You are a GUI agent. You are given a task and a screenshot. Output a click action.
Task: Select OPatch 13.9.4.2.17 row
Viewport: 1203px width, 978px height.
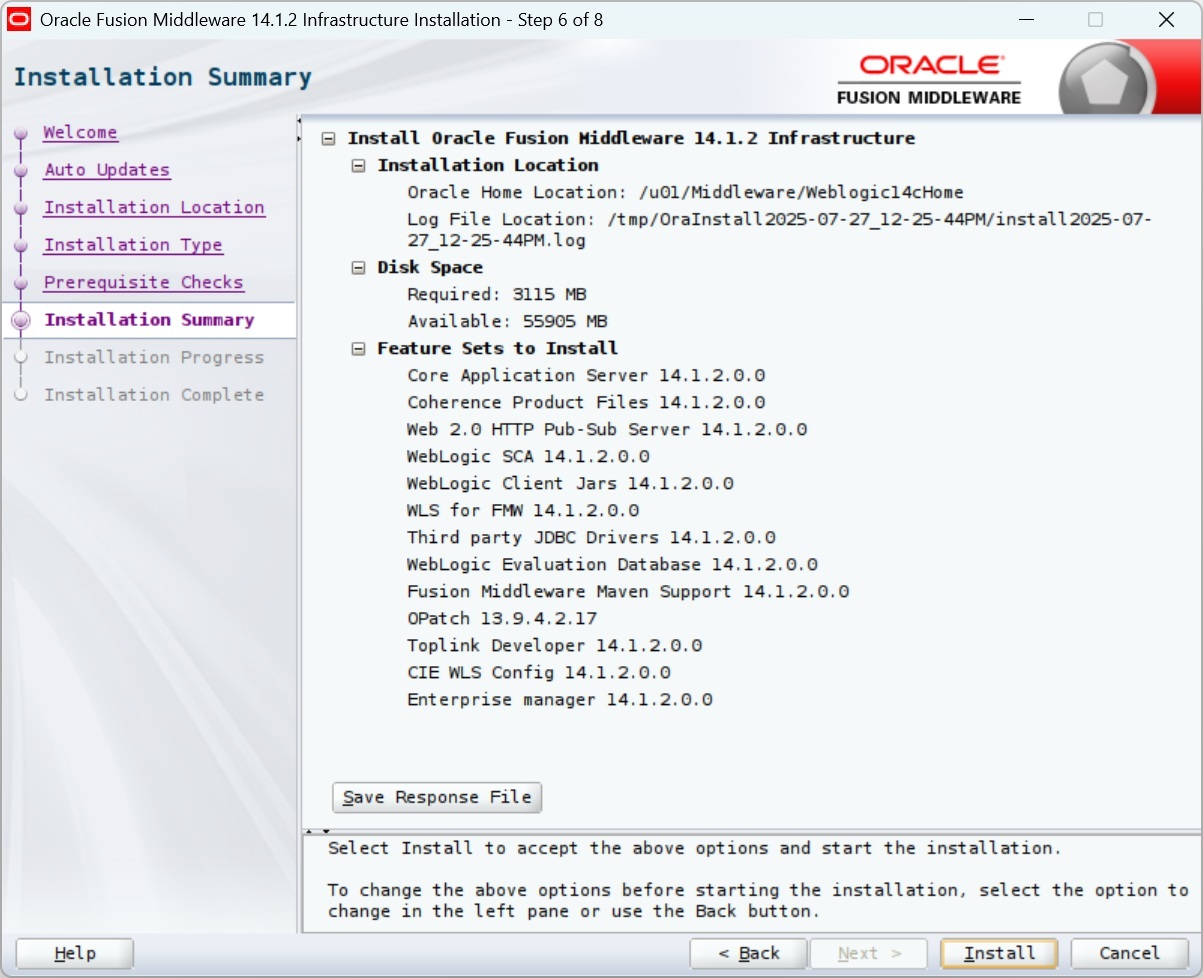(x=502, y=619)
